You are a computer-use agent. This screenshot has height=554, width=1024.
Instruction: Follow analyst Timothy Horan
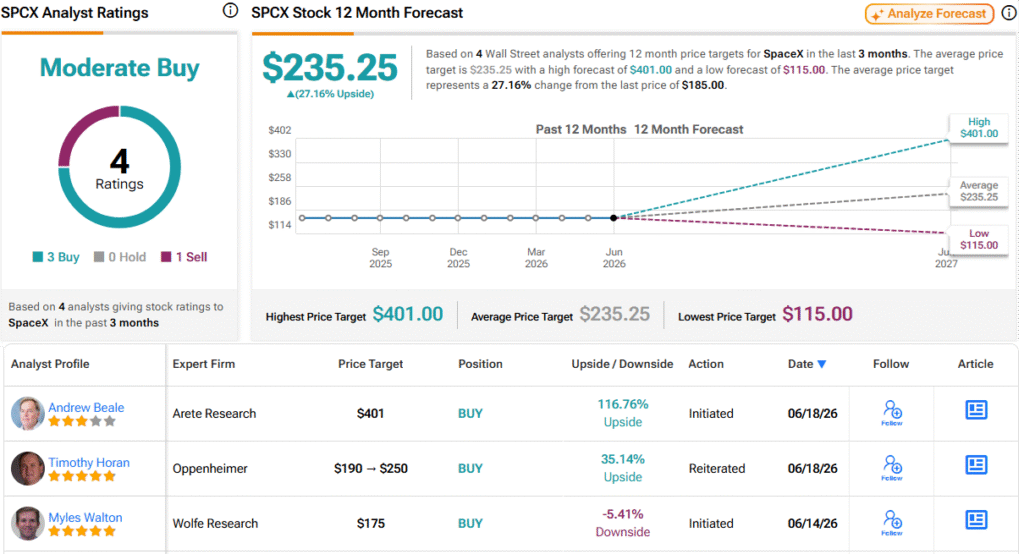pos(892,468)
